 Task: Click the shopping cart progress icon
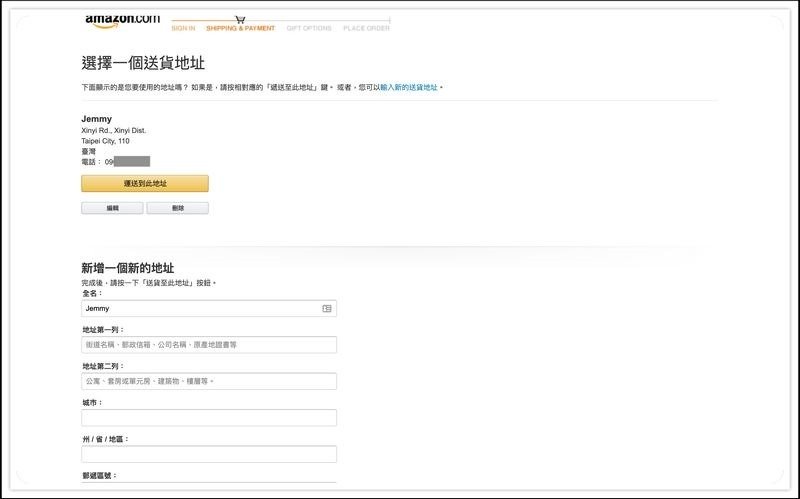(240, 20)
